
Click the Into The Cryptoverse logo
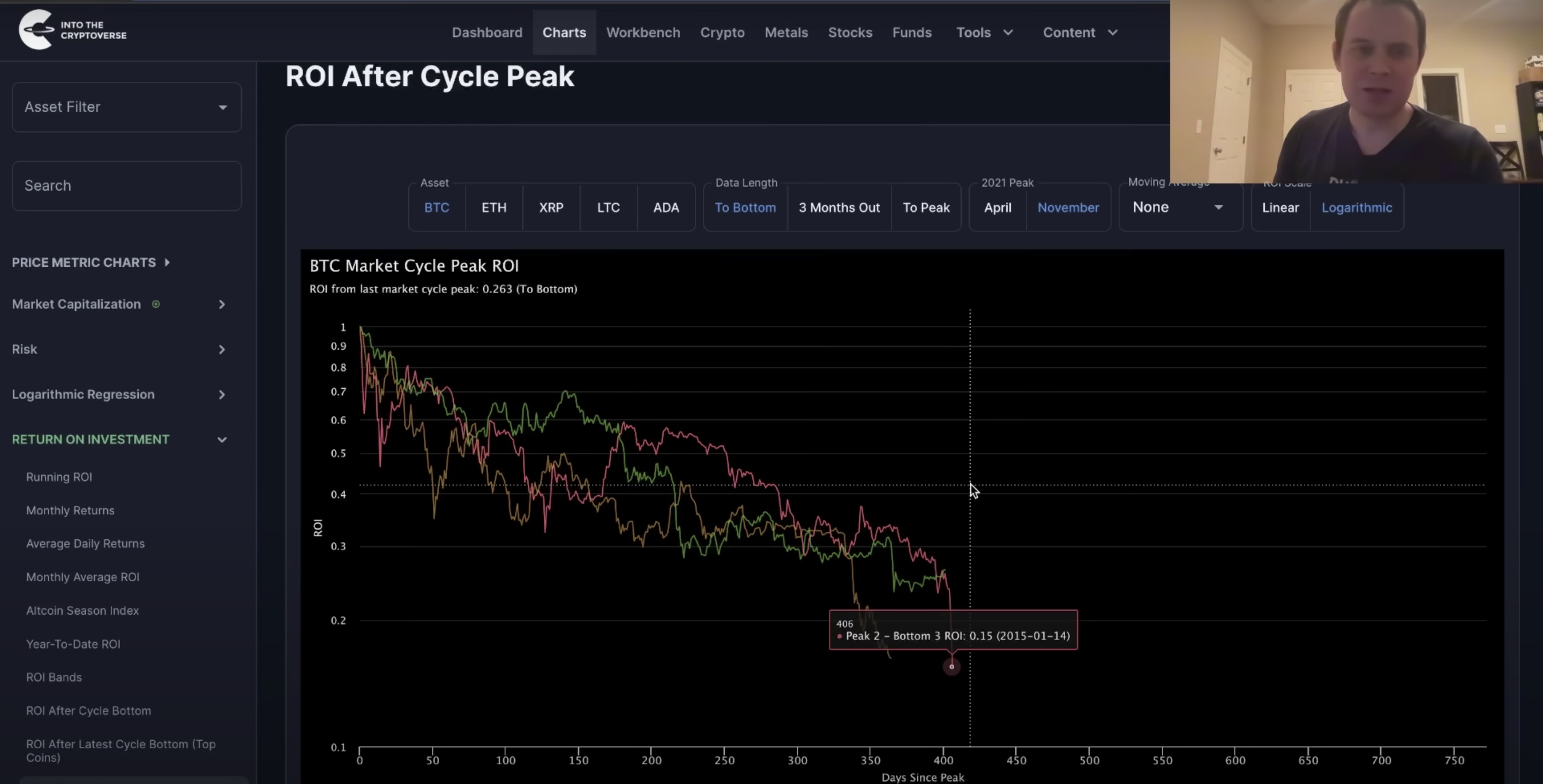[72, 29]
